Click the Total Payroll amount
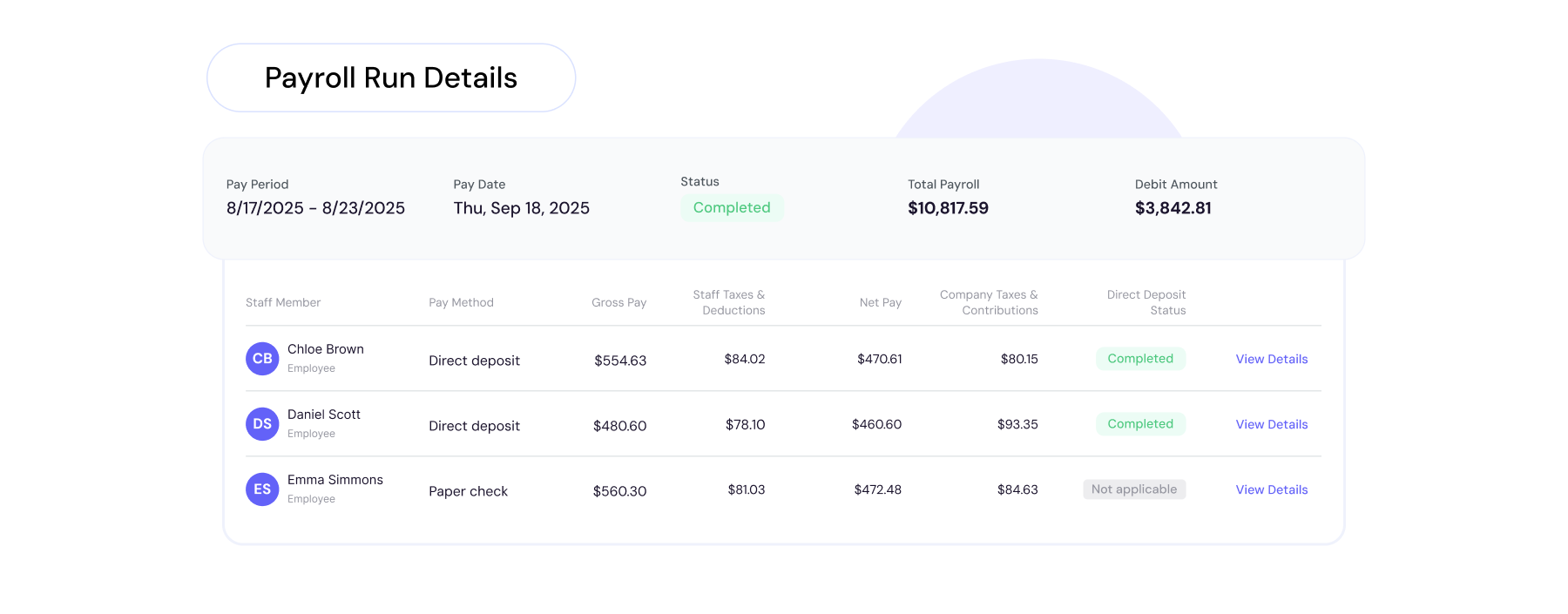 click(948, 207)
